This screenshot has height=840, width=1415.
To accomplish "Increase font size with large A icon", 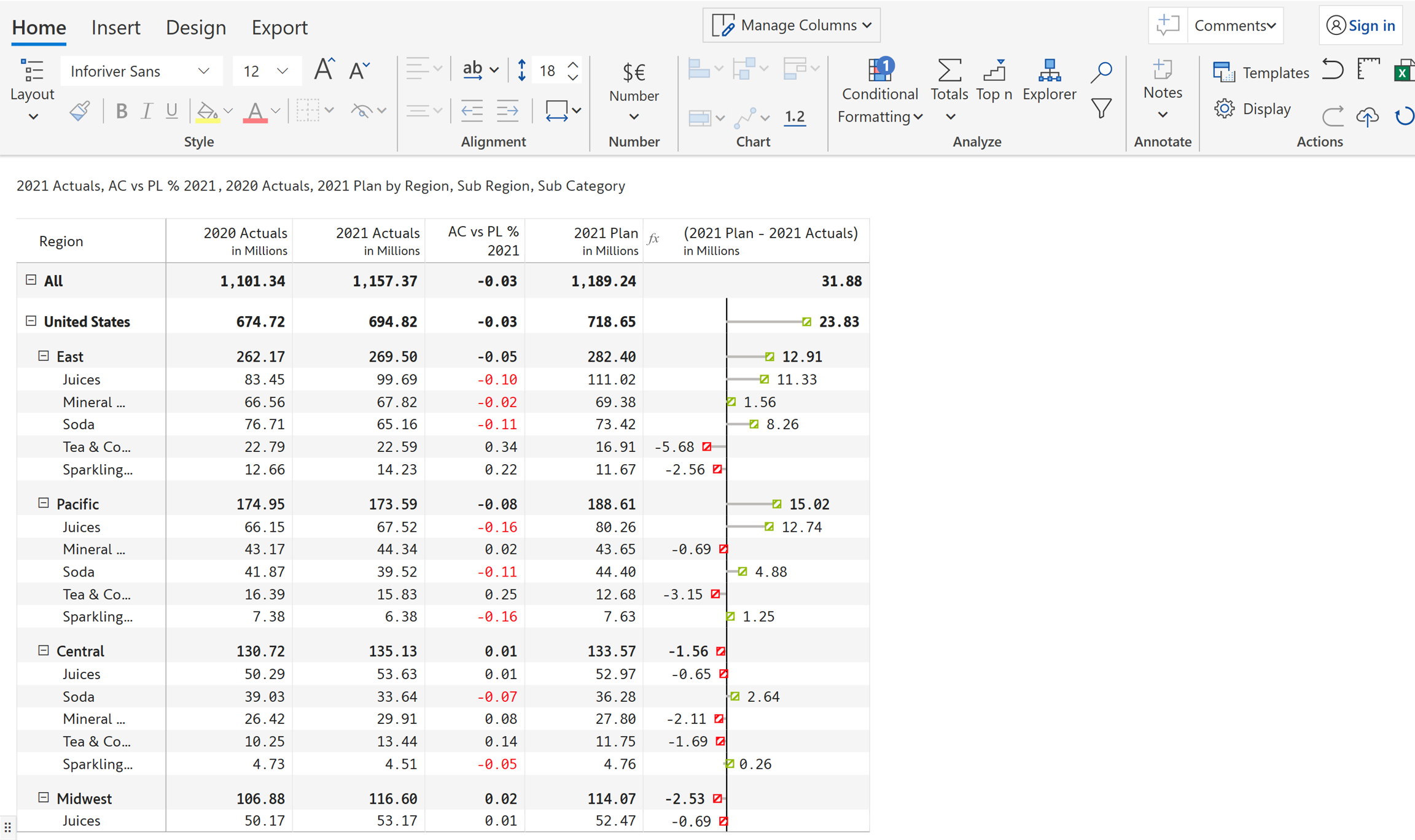I will click(x=324, y=71).
